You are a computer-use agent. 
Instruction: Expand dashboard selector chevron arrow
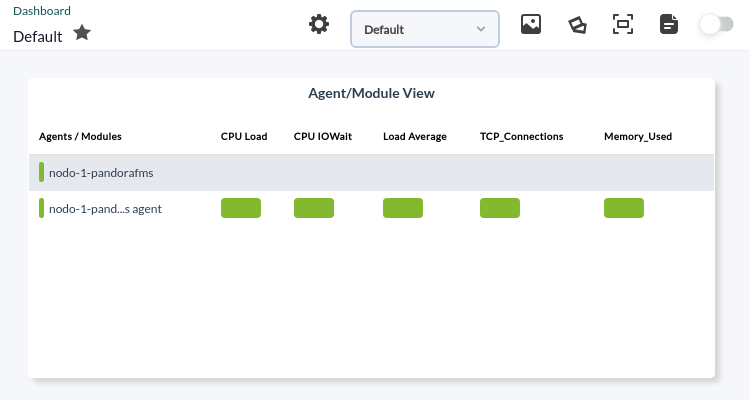coord(481,29)
